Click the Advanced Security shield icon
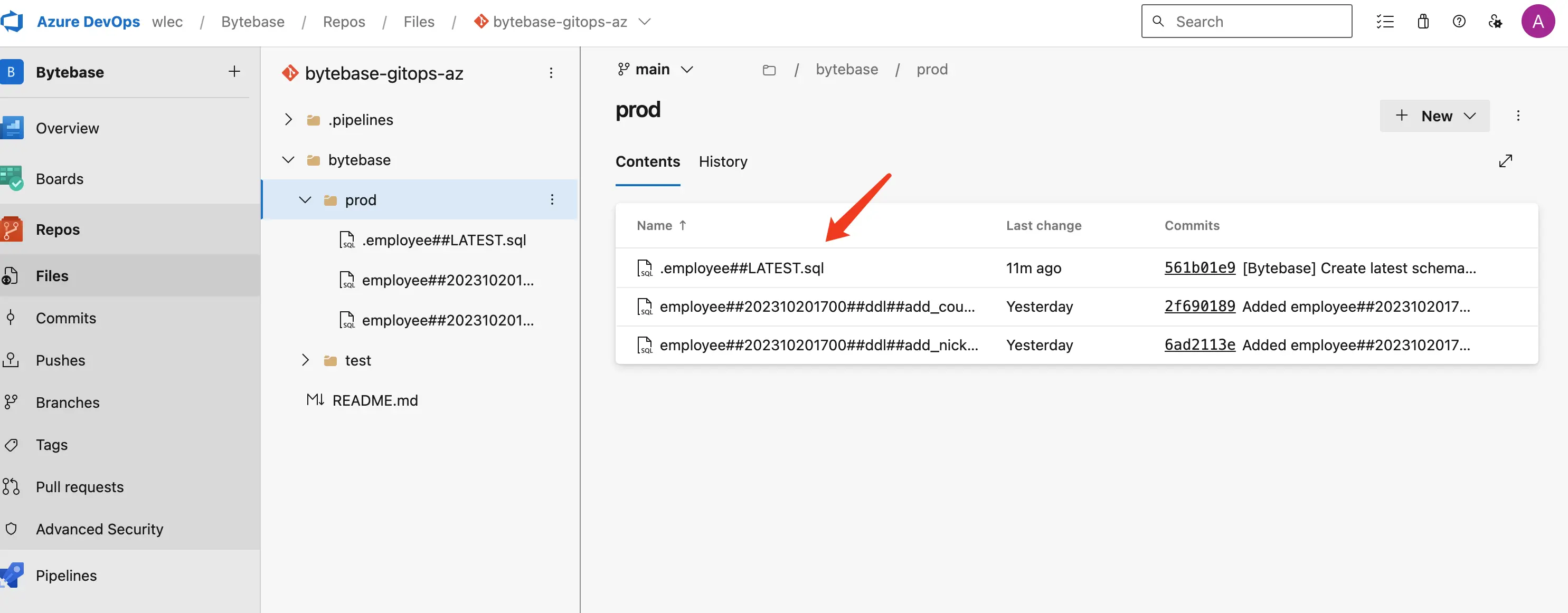 pyautogui.click(x=11, y=529)
